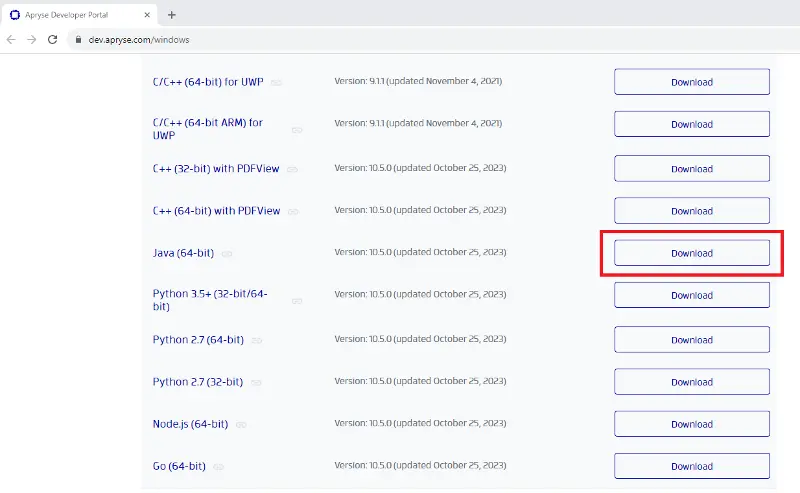800x493 pixels.
Task: Copy anchor link for Python 2.7 (64-bit)
Action: 257,340
